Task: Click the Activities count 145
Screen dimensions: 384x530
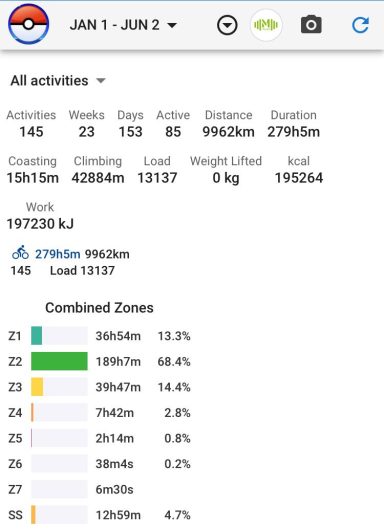Action: click(31, 132)
